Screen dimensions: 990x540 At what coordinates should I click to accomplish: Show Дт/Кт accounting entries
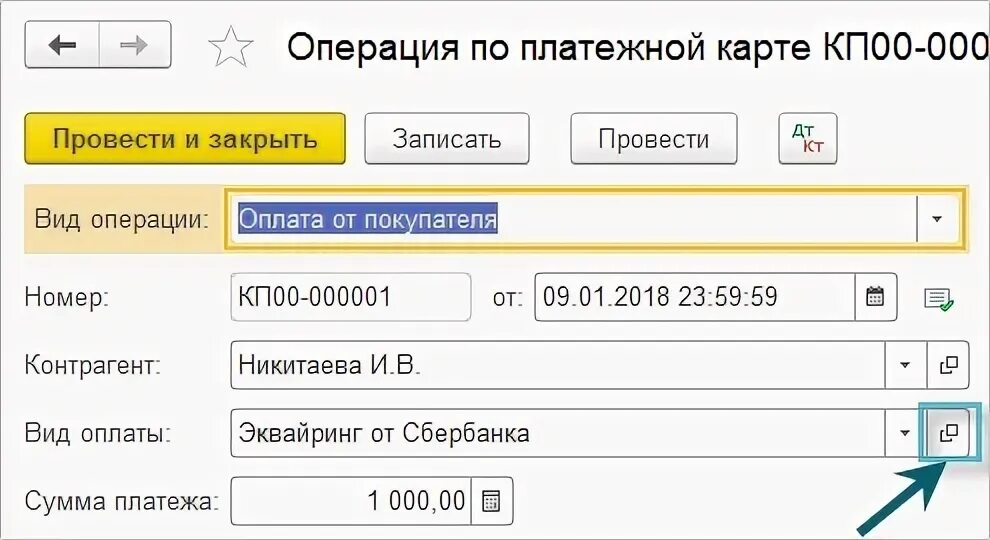click(808, 138)
